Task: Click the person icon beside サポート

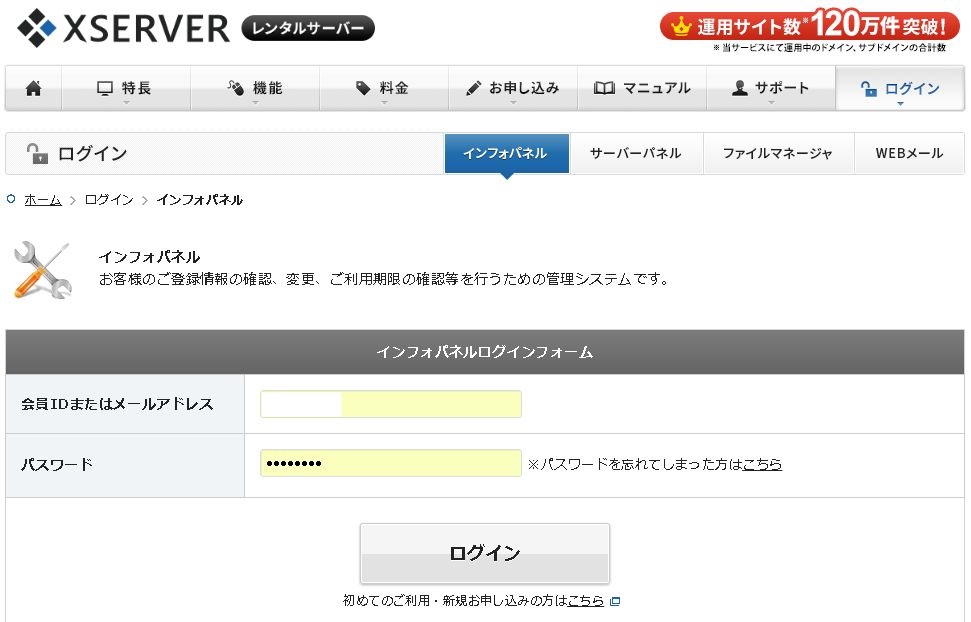Action: [x=739, y=89]
